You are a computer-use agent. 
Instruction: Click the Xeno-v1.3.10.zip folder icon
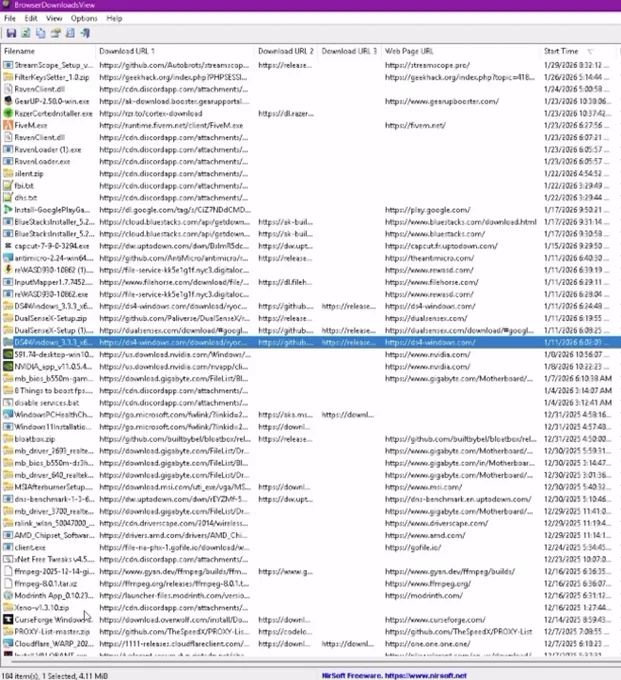point(8,608)
